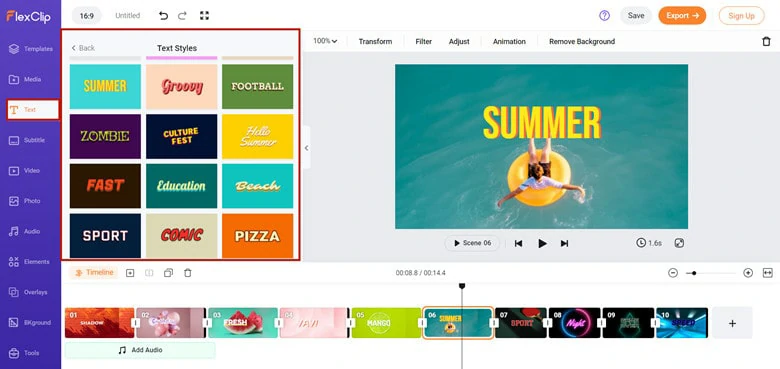Open the BKground sidebar panel
780x369 pixels.
pos(30,322)
